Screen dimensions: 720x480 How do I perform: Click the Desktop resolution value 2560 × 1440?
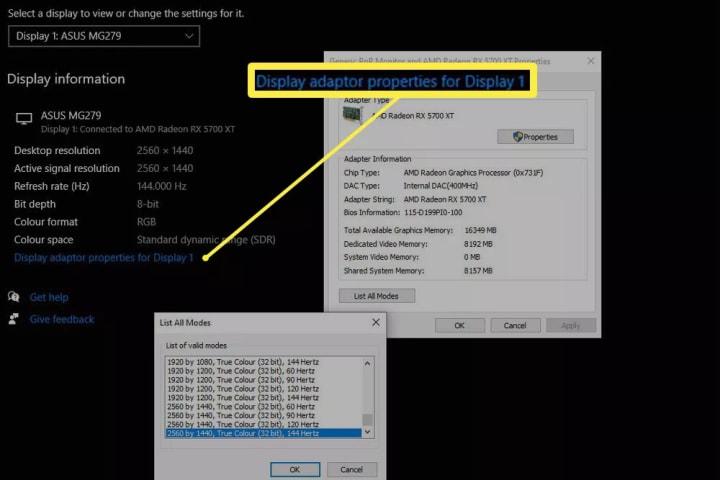tap(165, 150)
